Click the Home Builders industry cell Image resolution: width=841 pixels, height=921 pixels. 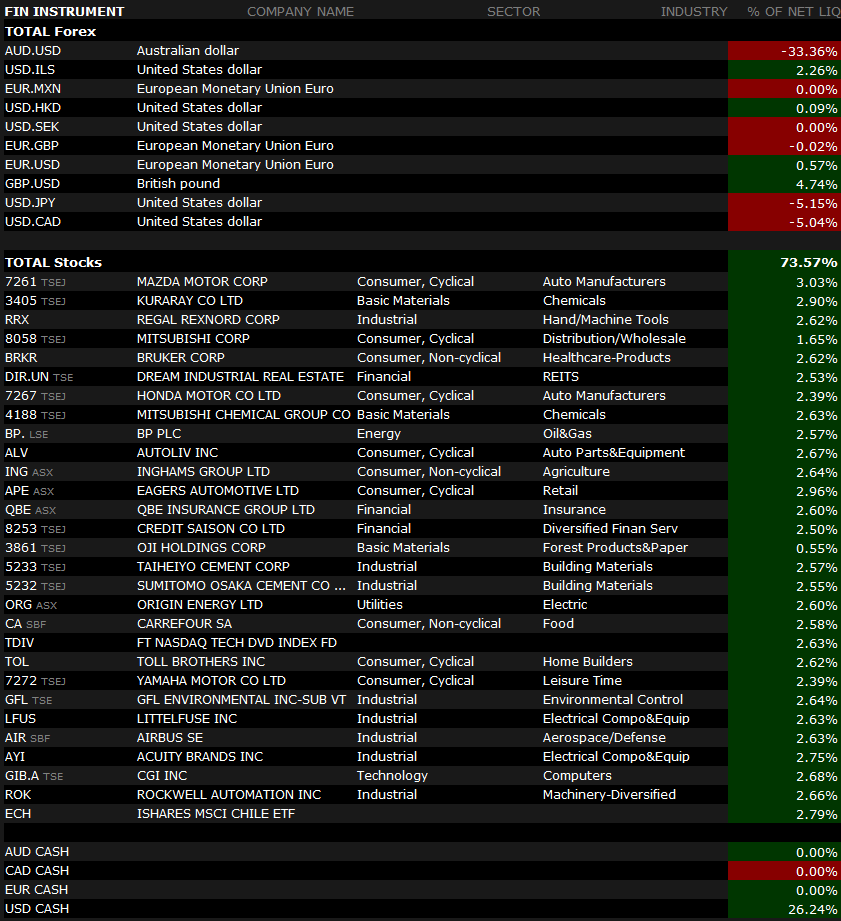click(588, 662)
